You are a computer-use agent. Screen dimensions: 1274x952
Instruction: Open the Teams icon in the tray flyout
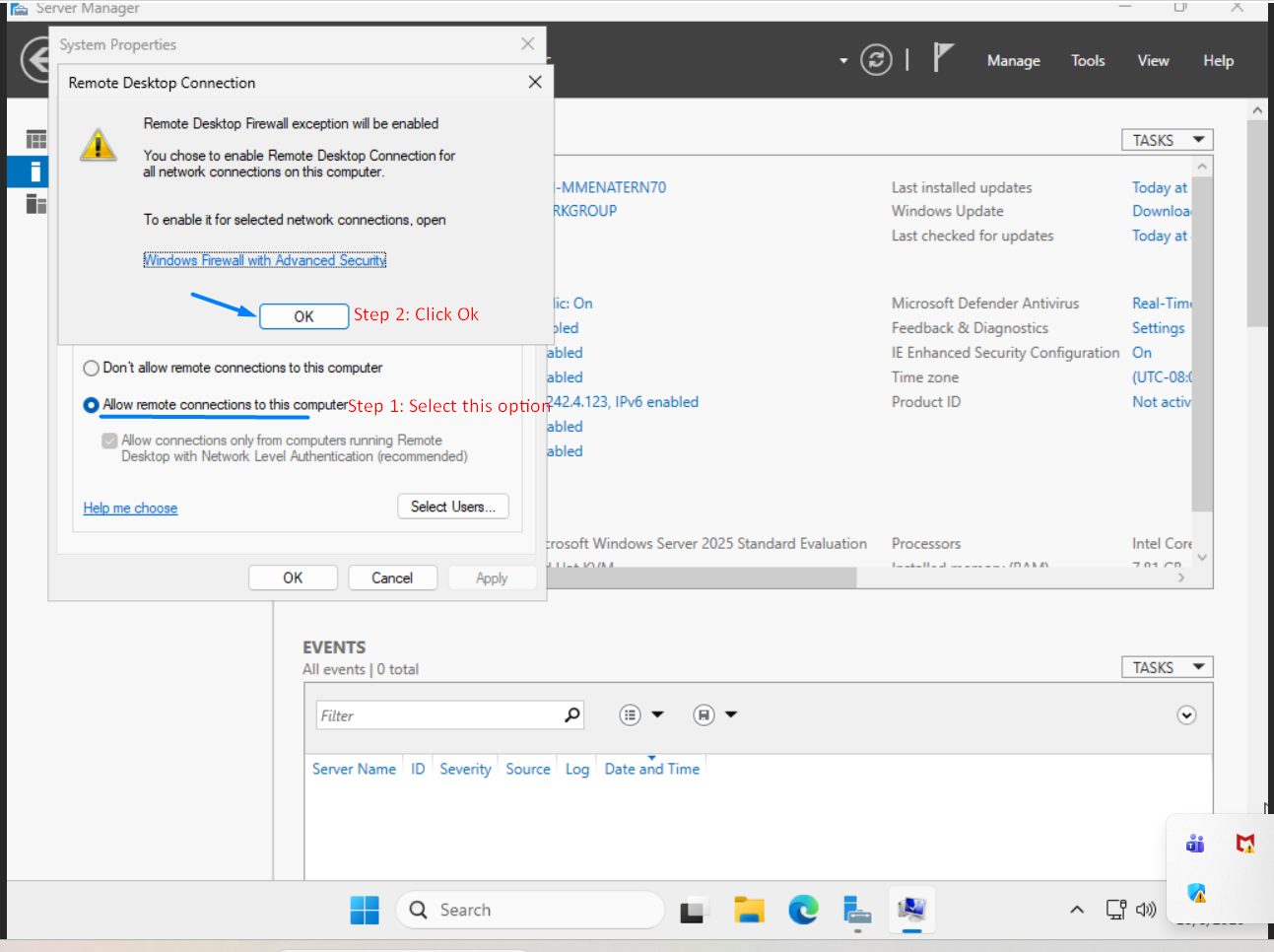pyautogui.click(x=1195, y=844)
